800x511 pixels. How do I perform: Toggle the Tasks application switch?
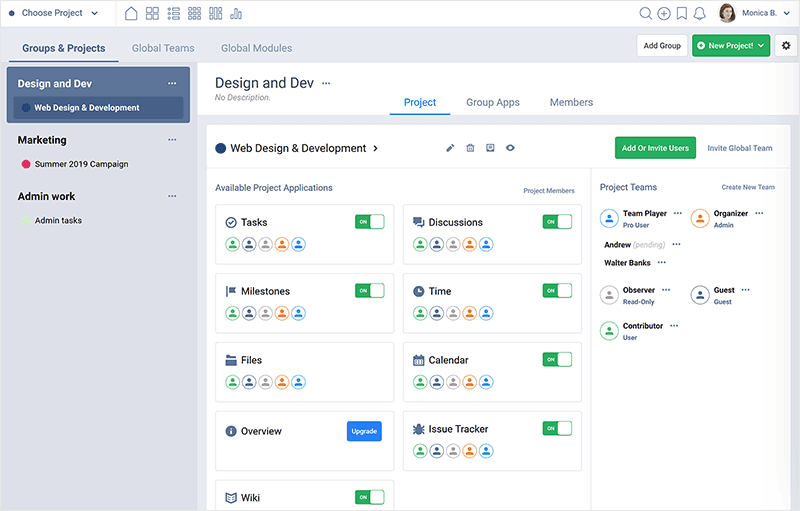coord(369,222)
